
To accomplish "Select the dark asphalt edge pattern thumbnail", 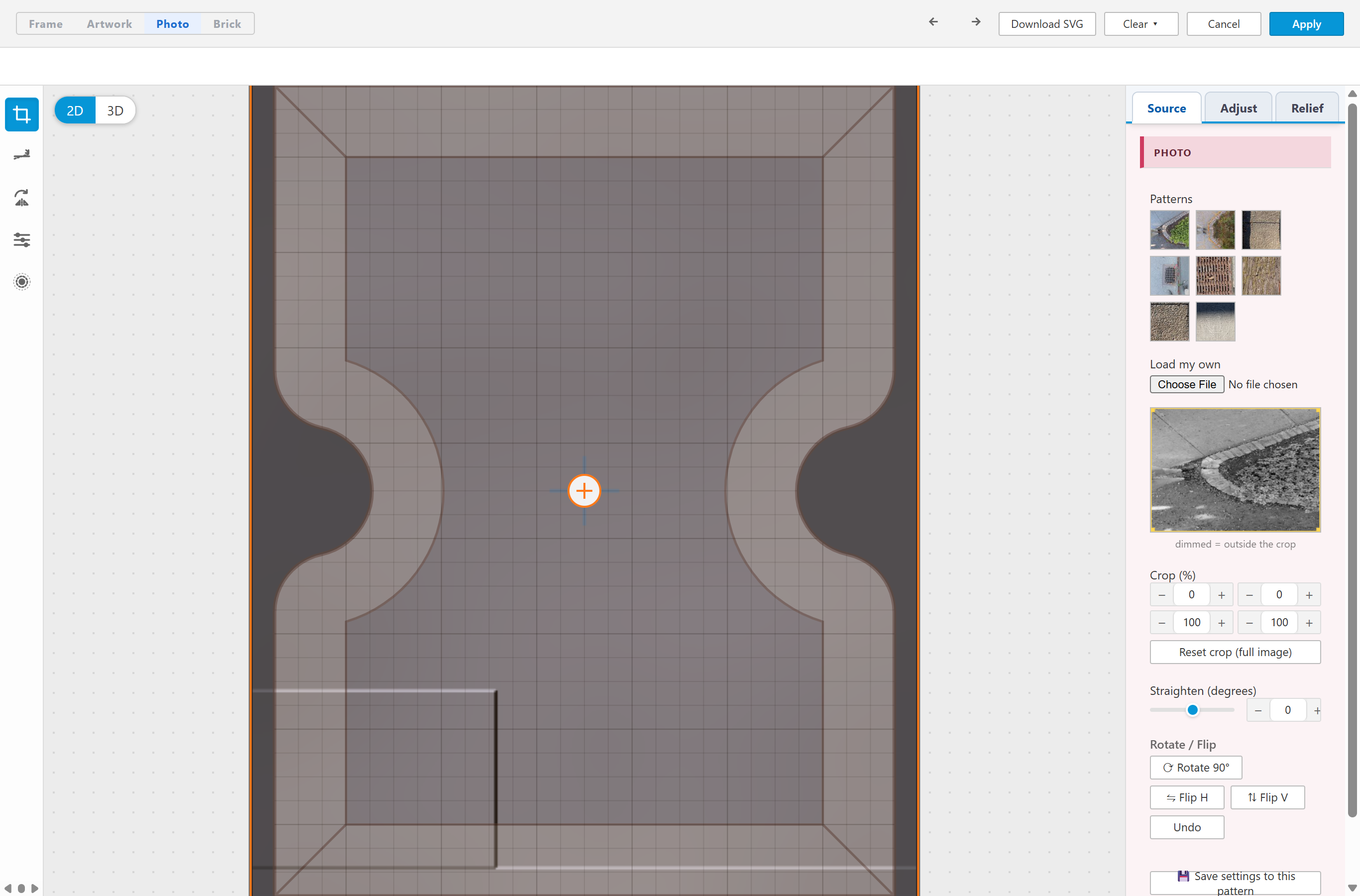I will click(1260, 229).
